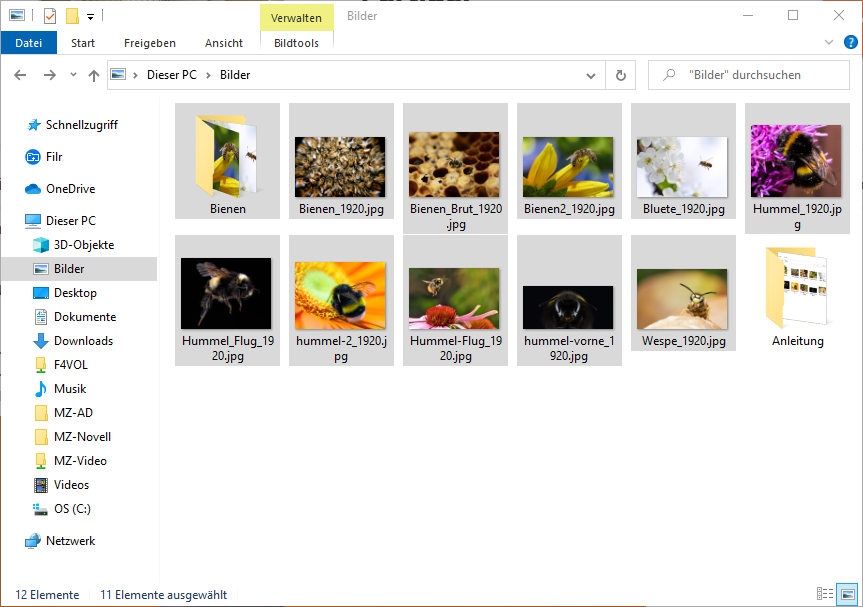Open the quick access toolbar customize arrow
The height and width of the screenshot is (607, 863).
pyautogui.click(x=90, y=17)
